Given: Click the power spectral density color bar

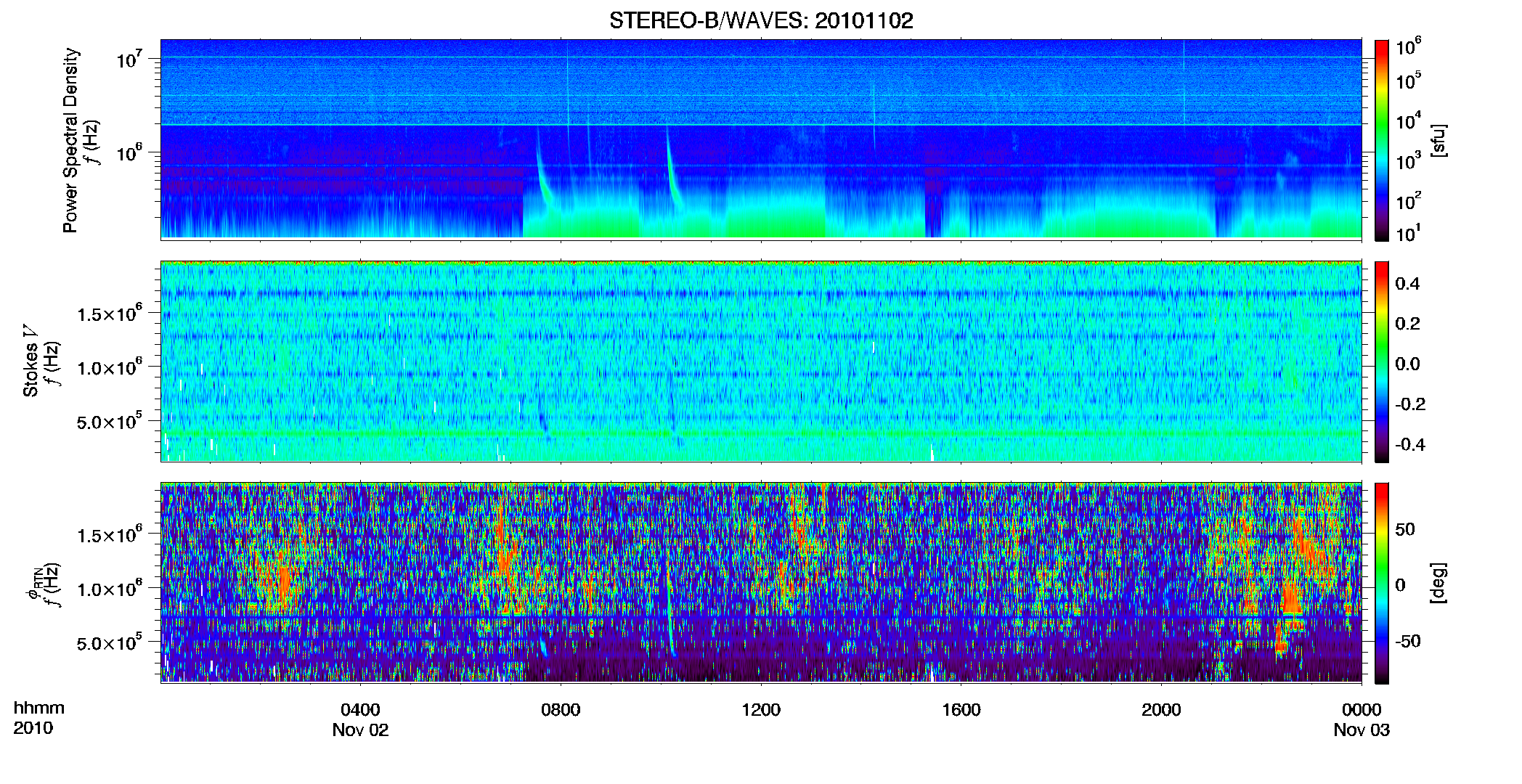Looking at the screenshot, I should [1381, 140].
